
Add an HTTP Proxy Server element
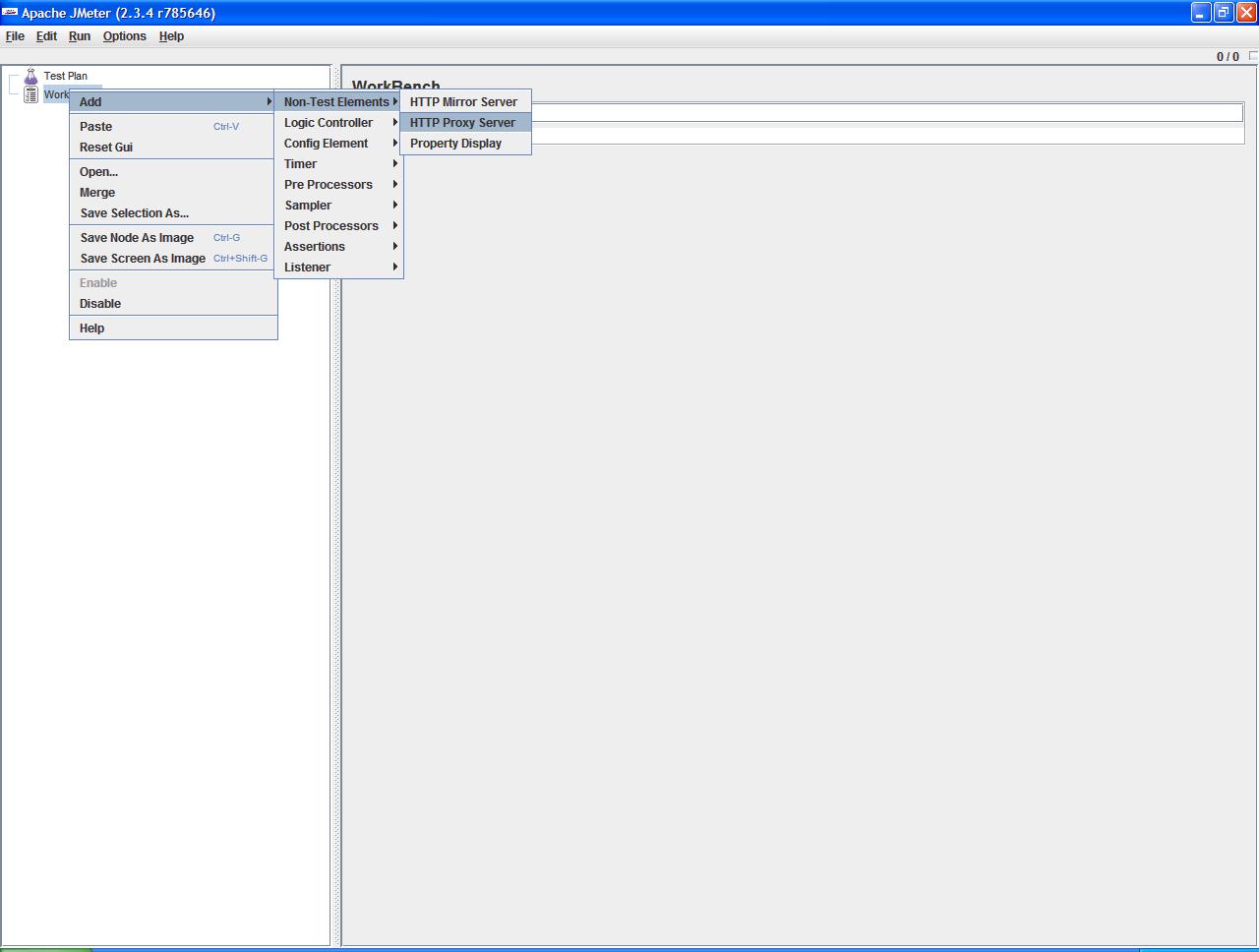[465, 123]
